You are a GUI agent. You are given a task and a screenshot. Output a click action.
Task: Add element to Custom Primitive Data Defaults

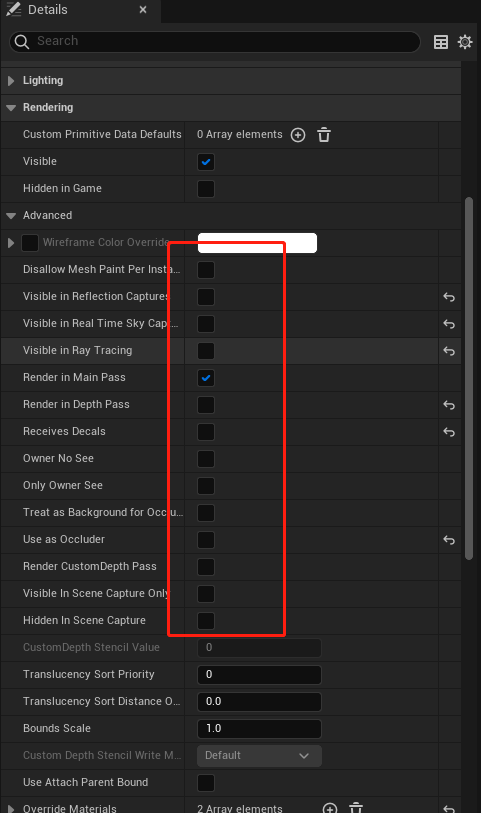point(298,135)
